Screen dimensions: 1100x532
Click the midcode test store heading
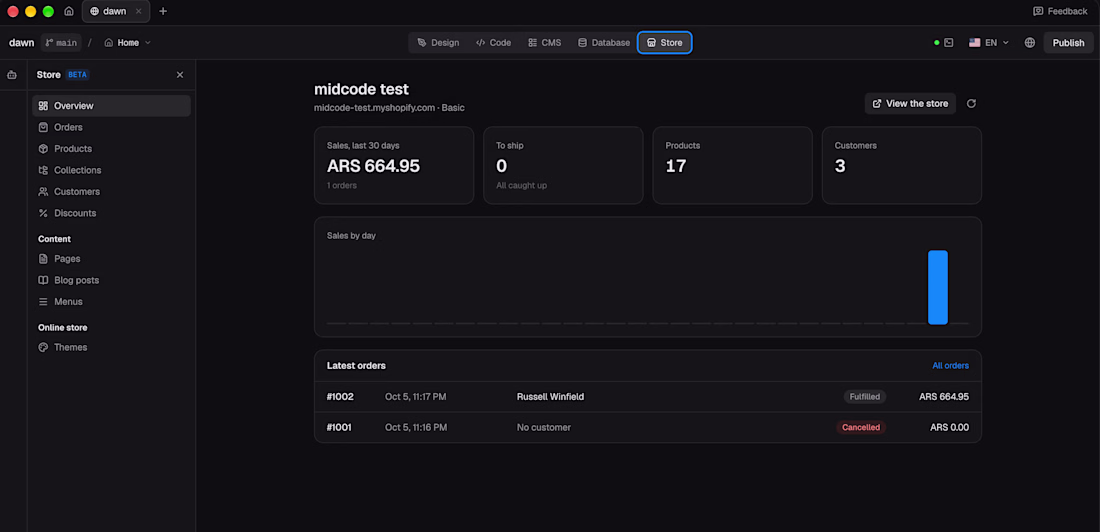tap(361, 89)
